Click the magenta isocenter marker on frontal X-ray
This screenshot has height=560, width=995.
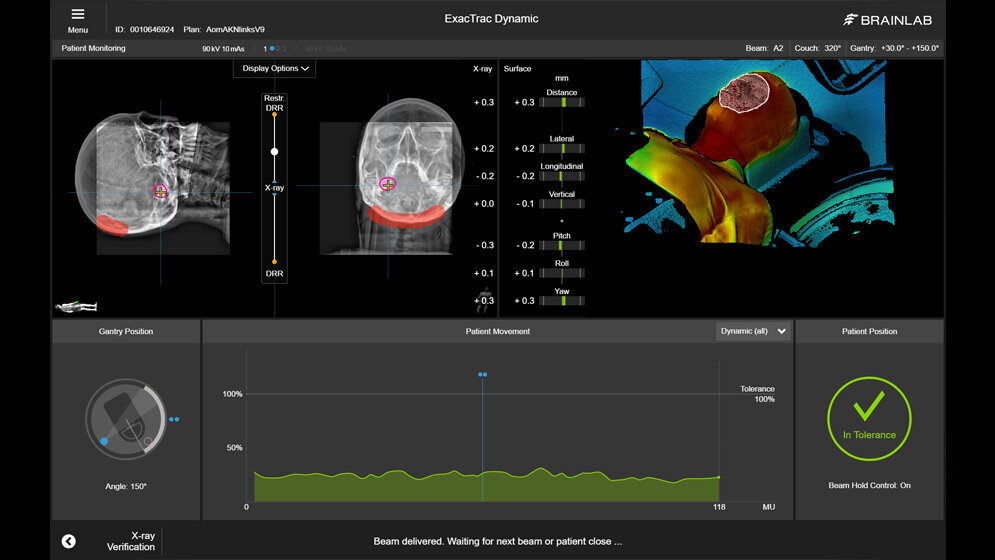pyautogui.click(x=388, y=184)
